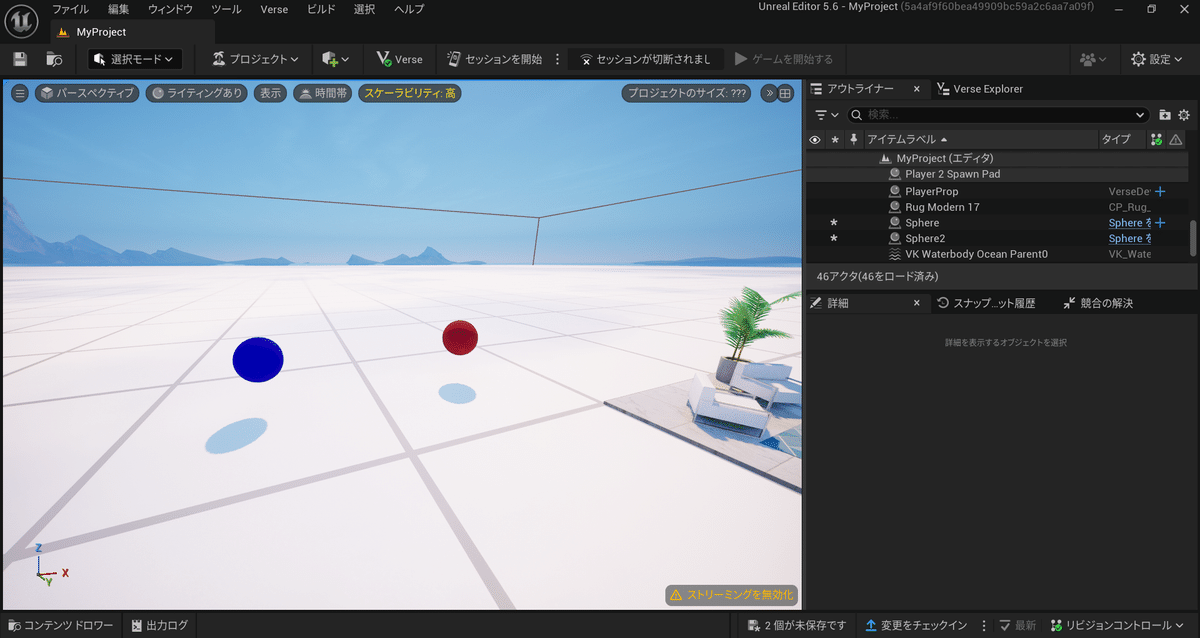Viewport: 1200px width, 638px height.
Task: Select the Sphere actor row
Action: point(997,223)
